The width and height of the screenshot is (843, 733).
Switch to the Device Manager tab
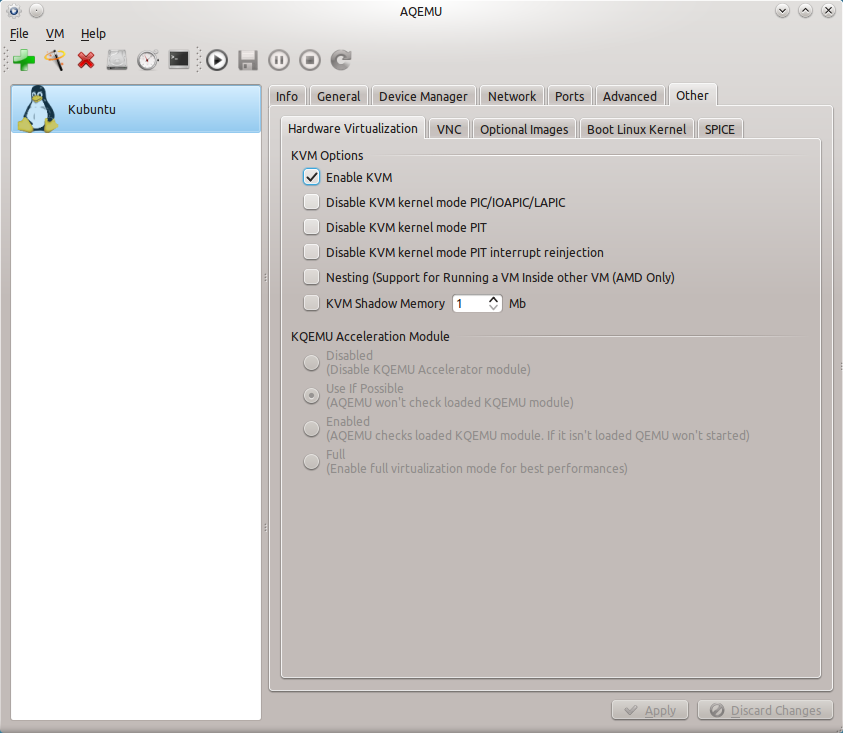tap(423, 96)
